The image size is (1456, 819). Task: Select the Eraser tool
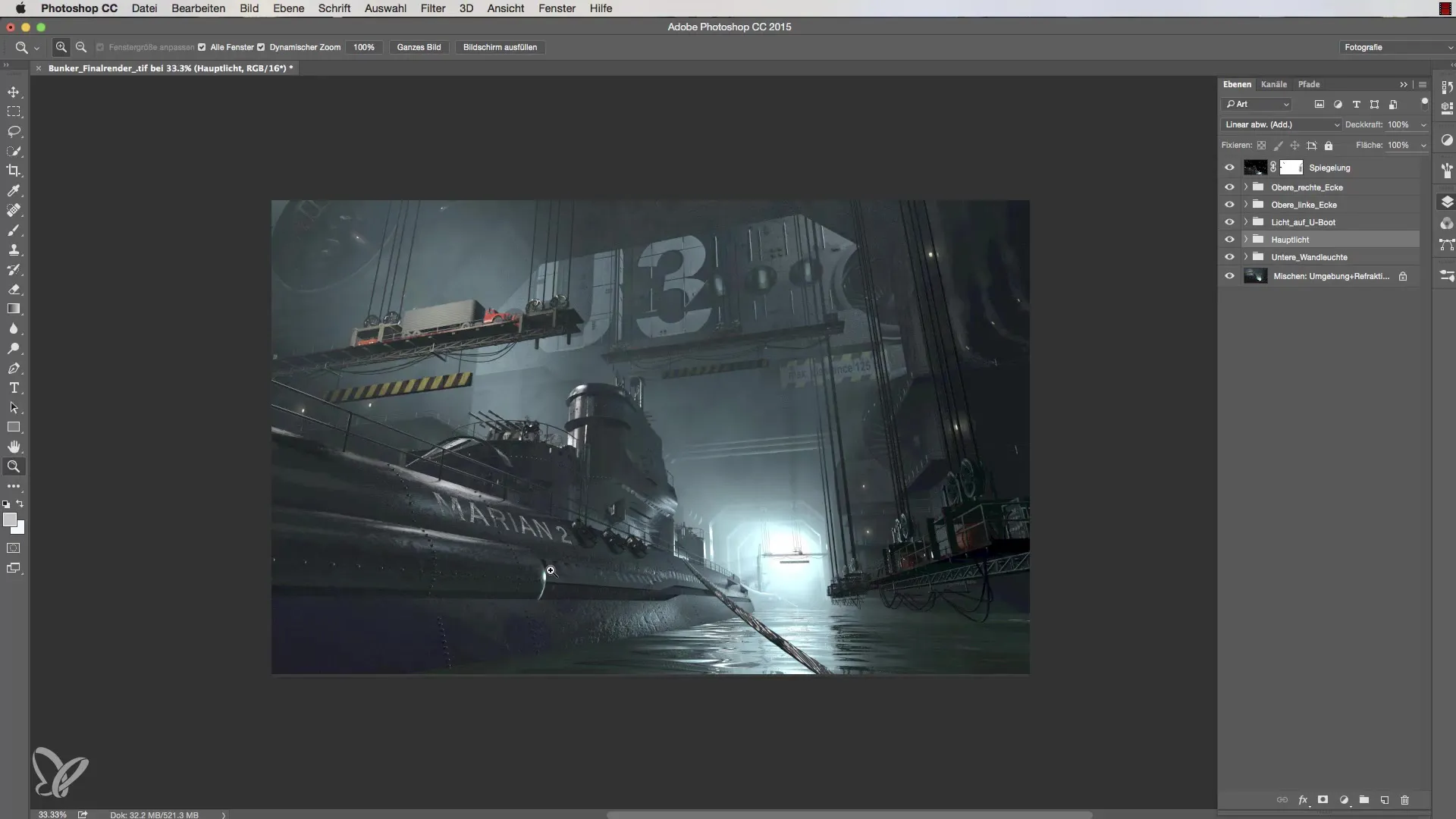click(14, 289)
